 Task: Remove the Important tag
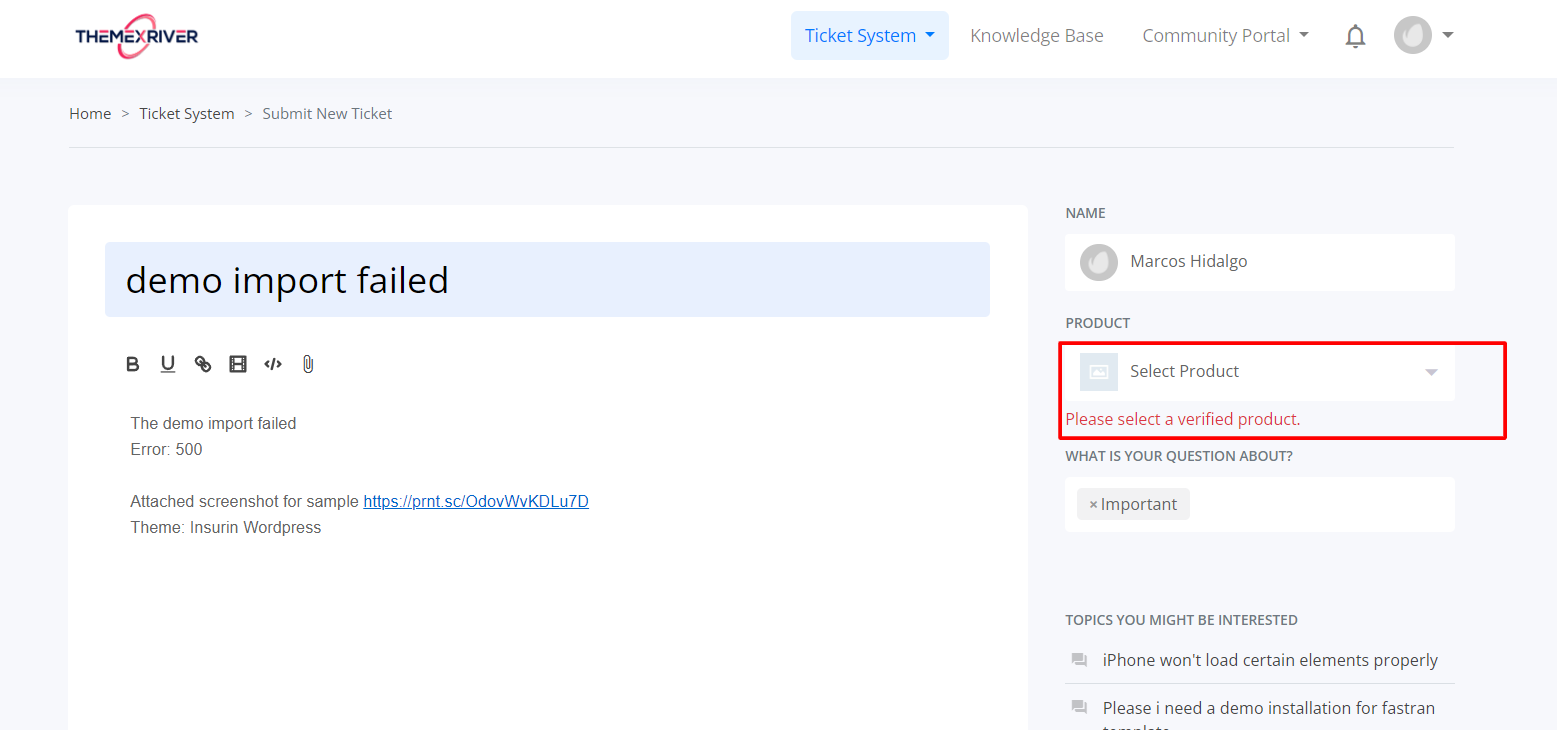point(1093,505)
